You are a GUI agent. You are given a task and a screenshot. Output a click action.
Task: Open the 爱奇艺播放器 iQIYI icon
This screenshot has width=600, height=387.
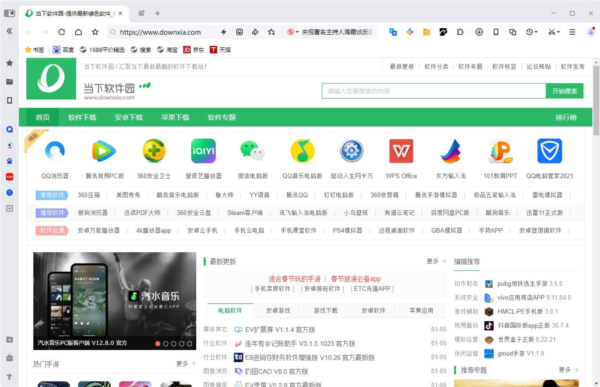click(203, 151)
